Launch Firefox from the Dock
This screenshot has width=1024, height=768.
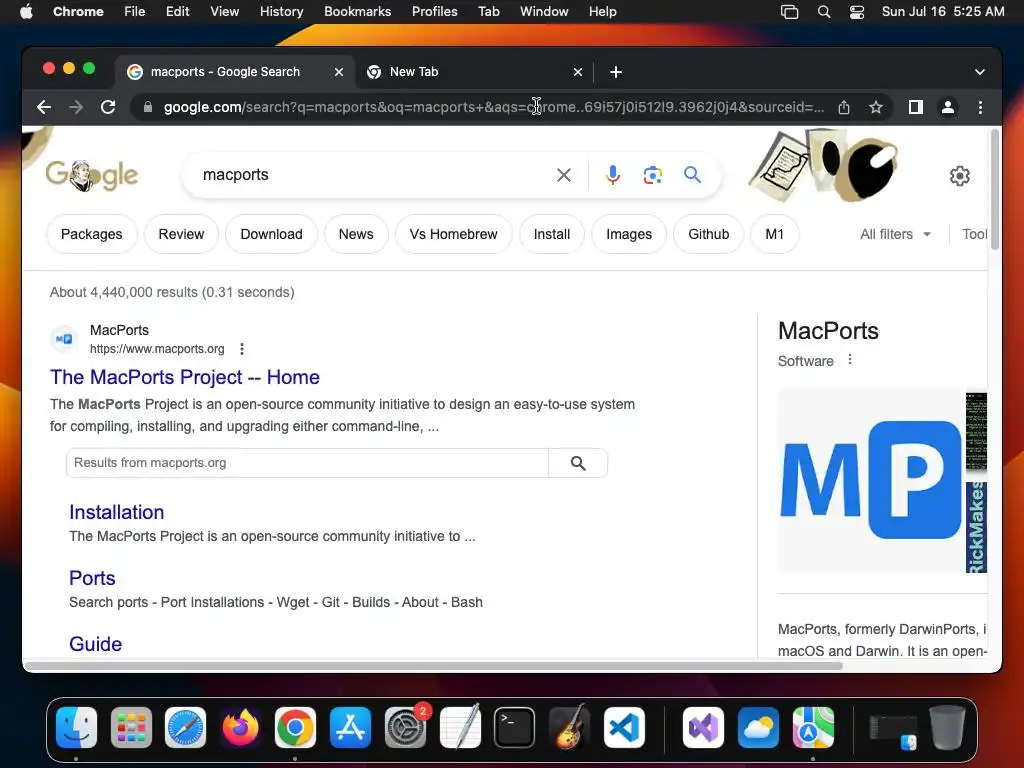[x=240, y=727]
